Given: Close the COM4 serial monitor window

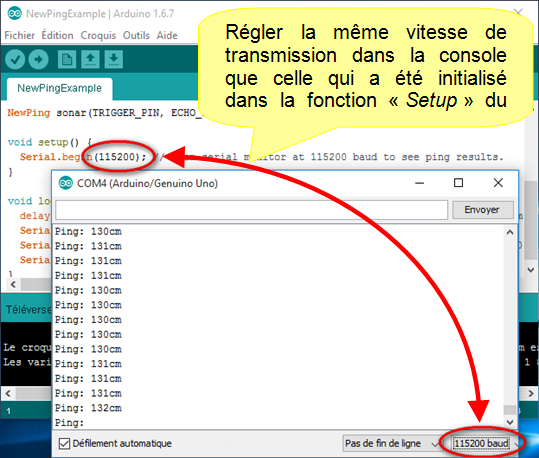Looking at the screenshot, I should tap(498, 183).
